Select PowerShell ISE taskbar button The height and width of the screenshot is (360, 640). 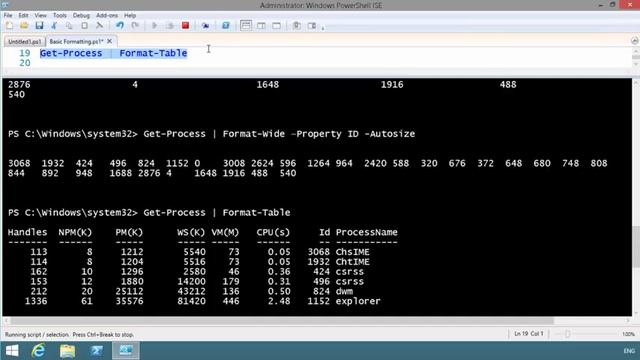tap(126, 351)
